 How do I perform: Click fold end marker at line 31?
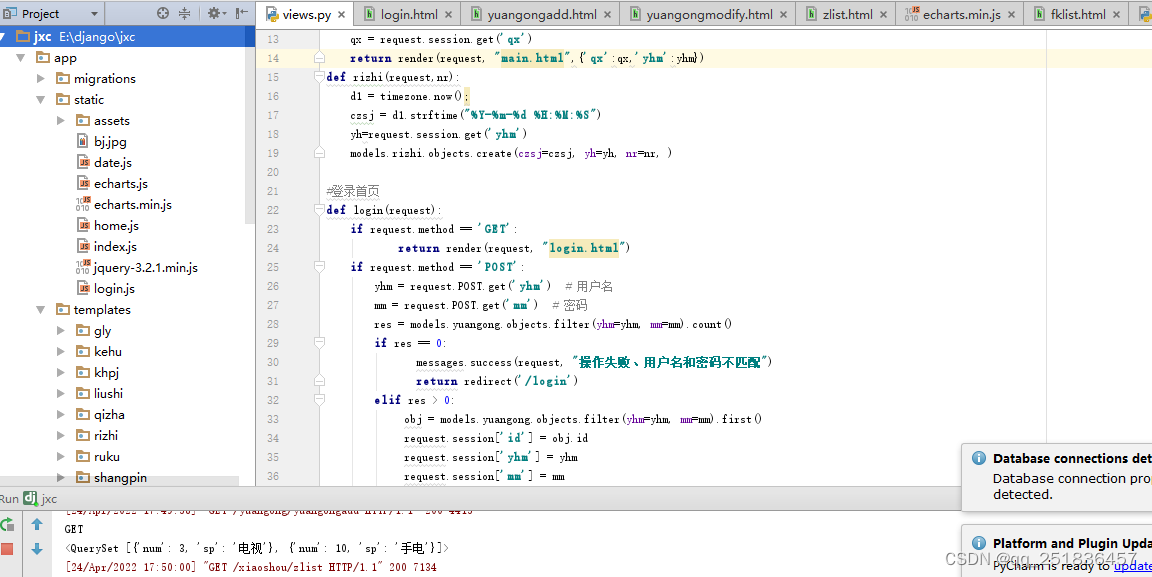(319, 381)
